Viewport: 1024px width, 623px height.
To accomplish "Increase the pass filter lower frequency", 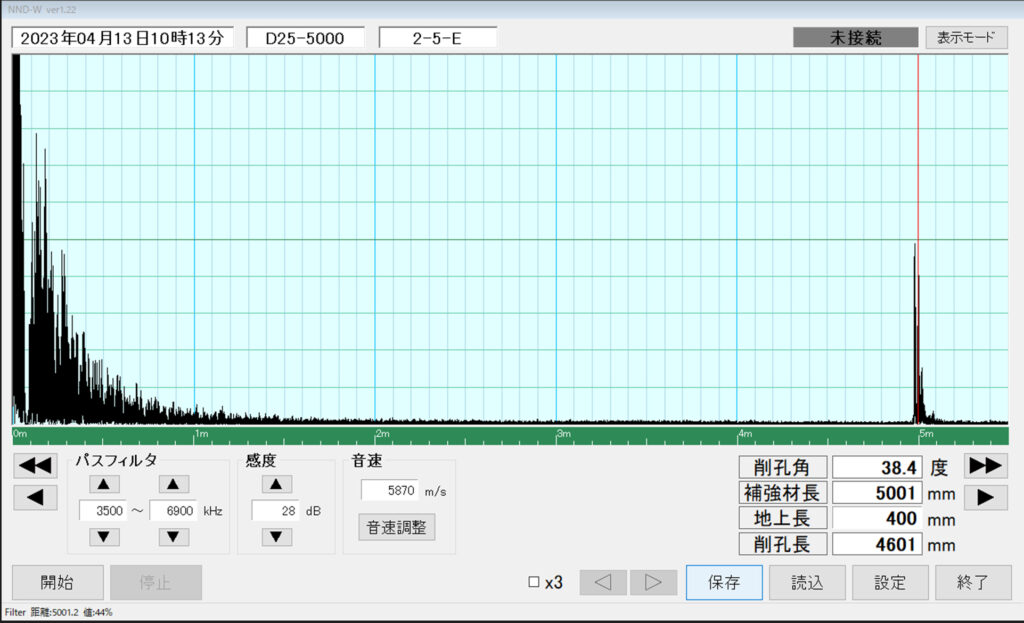I will 105,484.
